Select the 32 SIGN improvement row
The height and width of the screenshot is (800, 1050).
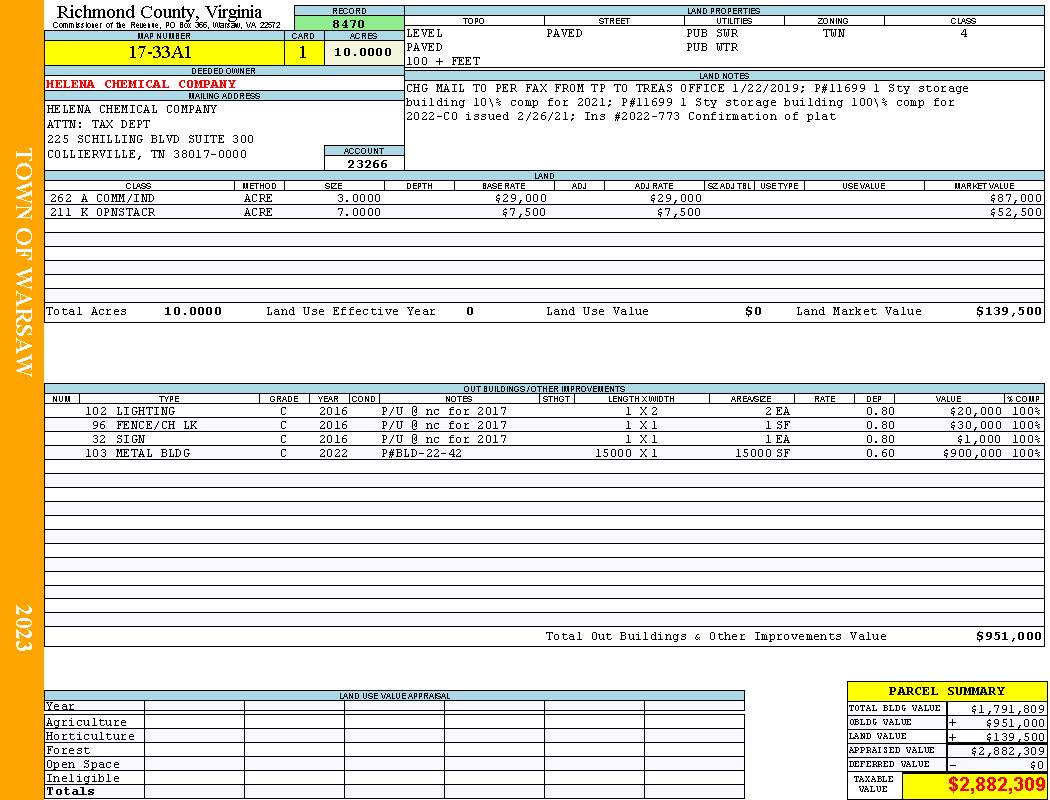544,439
